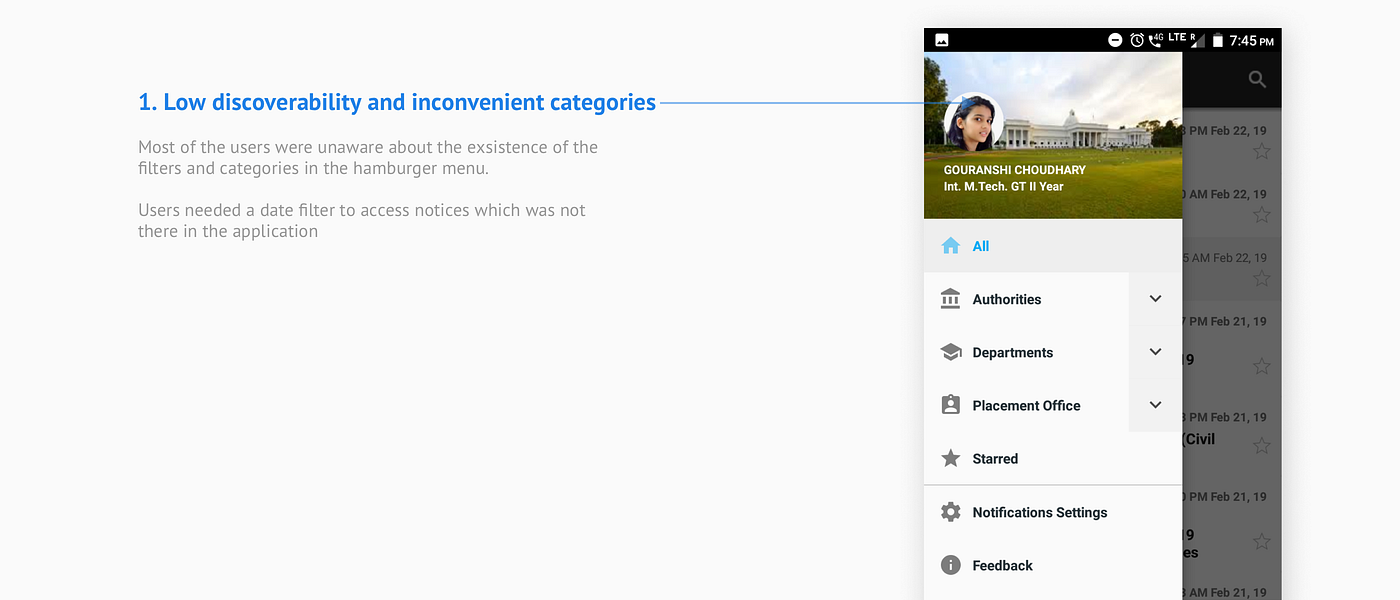The width and height of the screenshot is (1400, 600).
Task: Open search with the magnifier icon
Action: click(x=1257, y=79)
